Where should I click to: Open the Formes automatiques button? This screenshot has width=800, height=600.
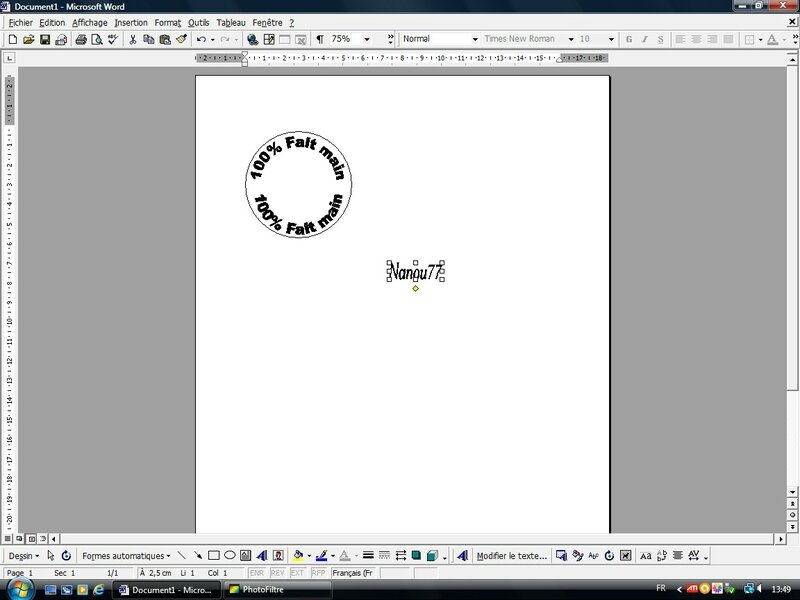[126, 555]
